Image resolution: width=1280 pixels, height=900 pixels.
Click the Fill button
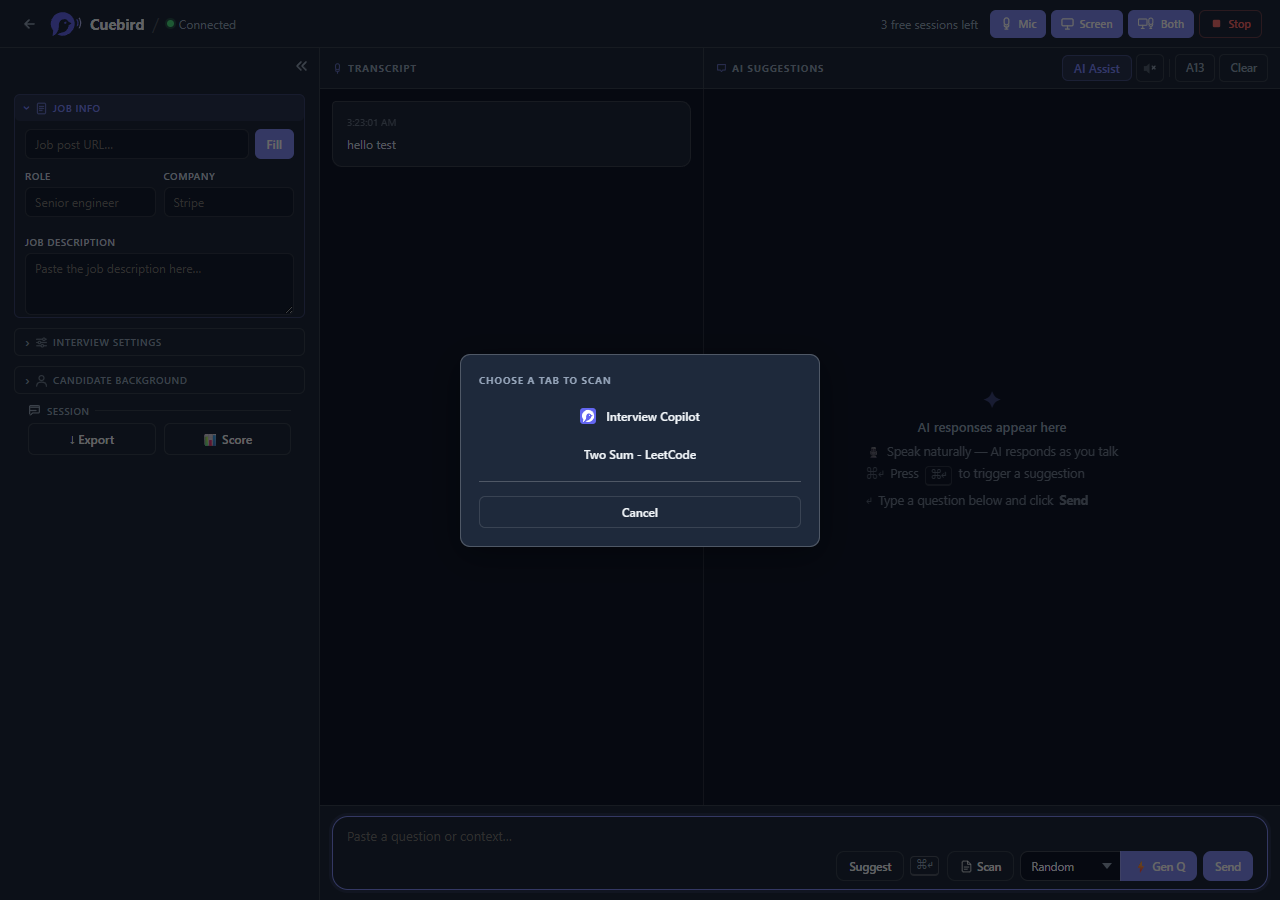click(274, 144)
